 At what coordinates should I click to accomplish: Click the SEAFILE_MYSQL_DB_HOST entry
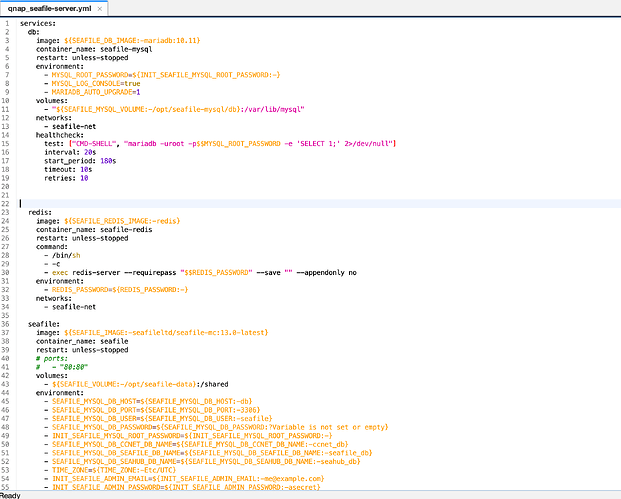coord(152,401)
